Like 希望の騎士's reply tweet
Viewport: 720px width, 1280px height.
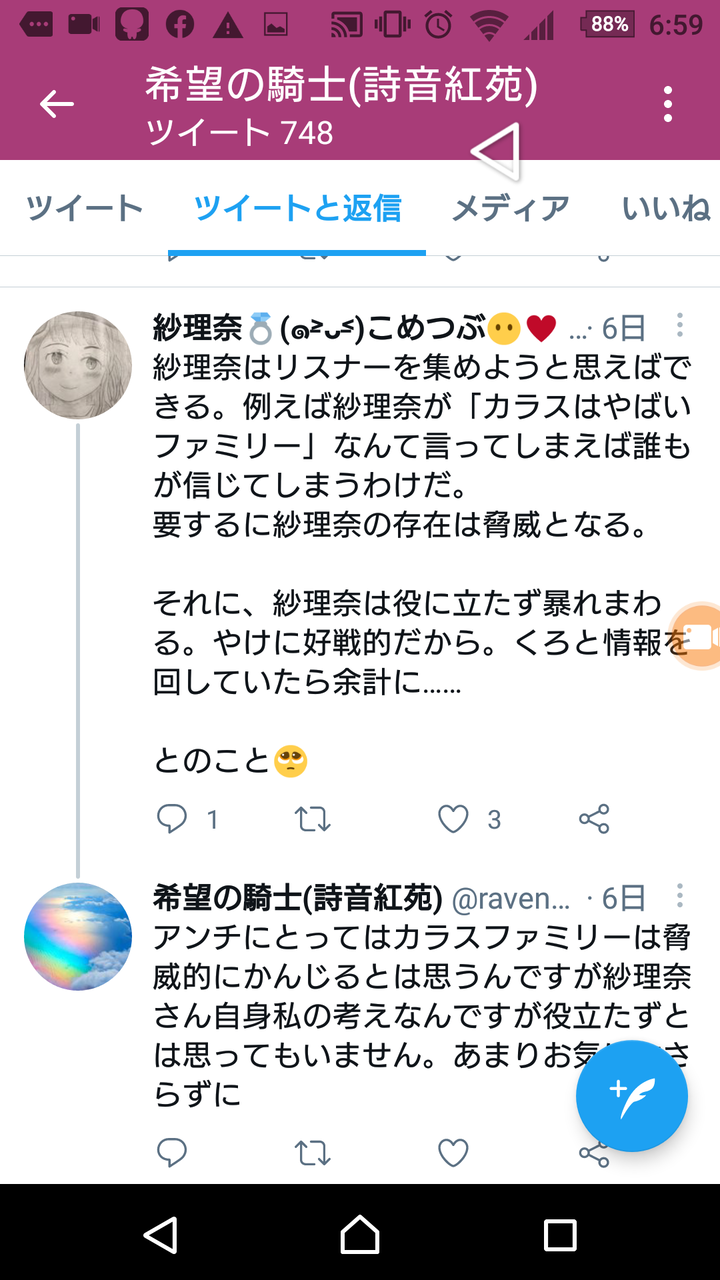454,1153
